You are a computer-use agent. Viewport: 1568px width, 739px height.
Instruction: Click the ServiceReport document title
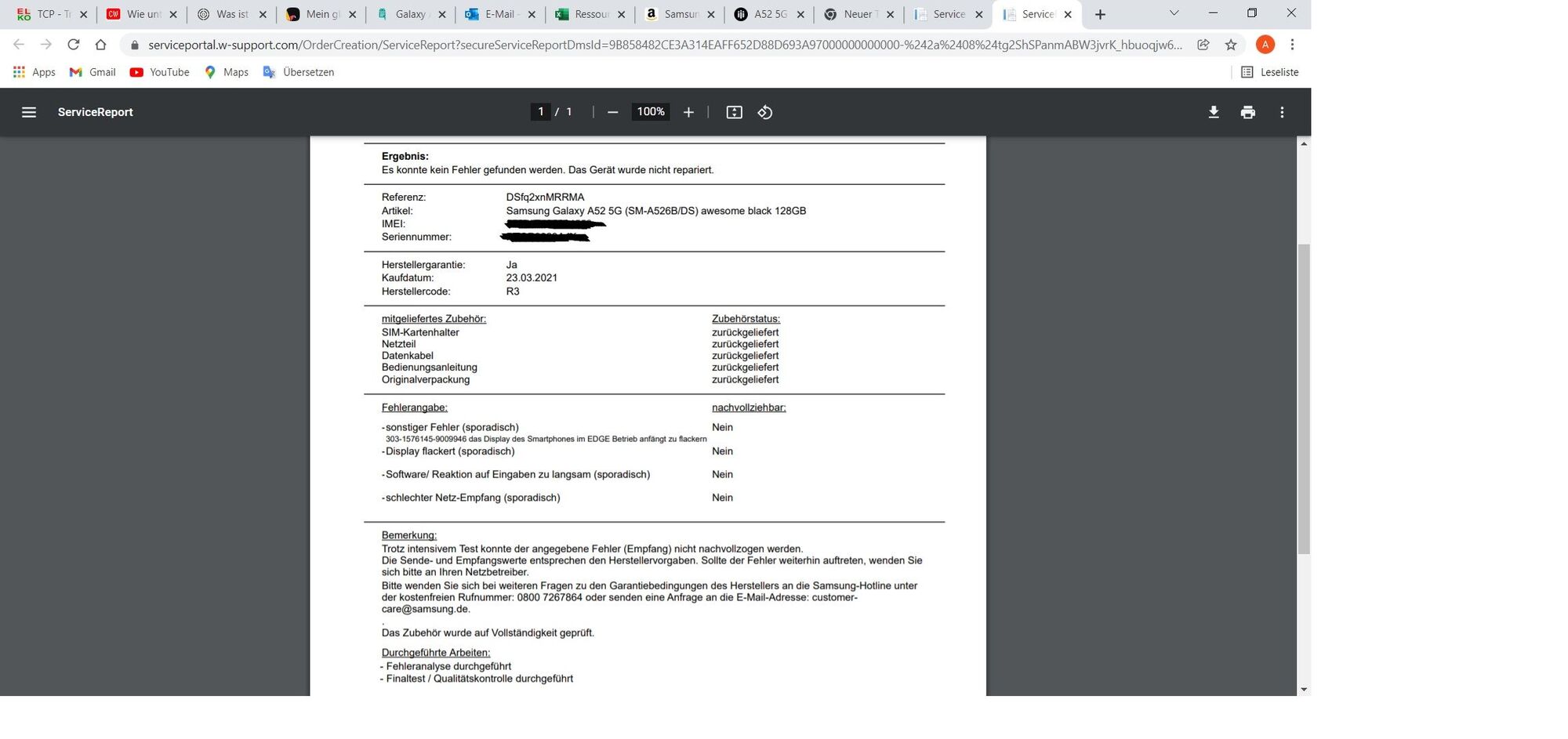point(96,112)
